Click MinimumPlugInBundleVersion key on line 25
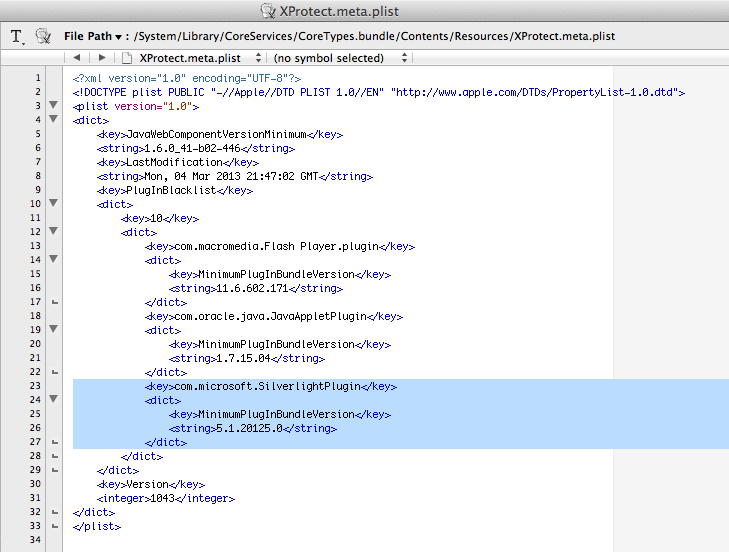The image size is (729, 552). point(280,414)
